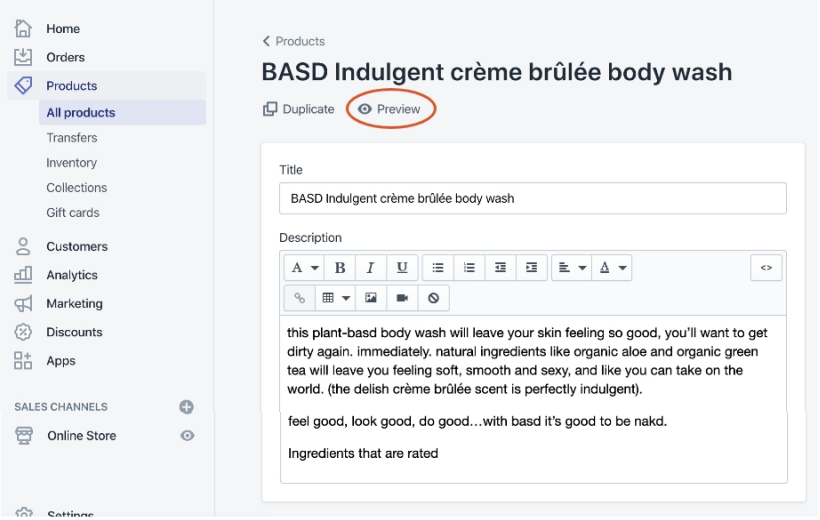Open the insert table dropdown
This screenshot has height=520, width=820.
335,298
